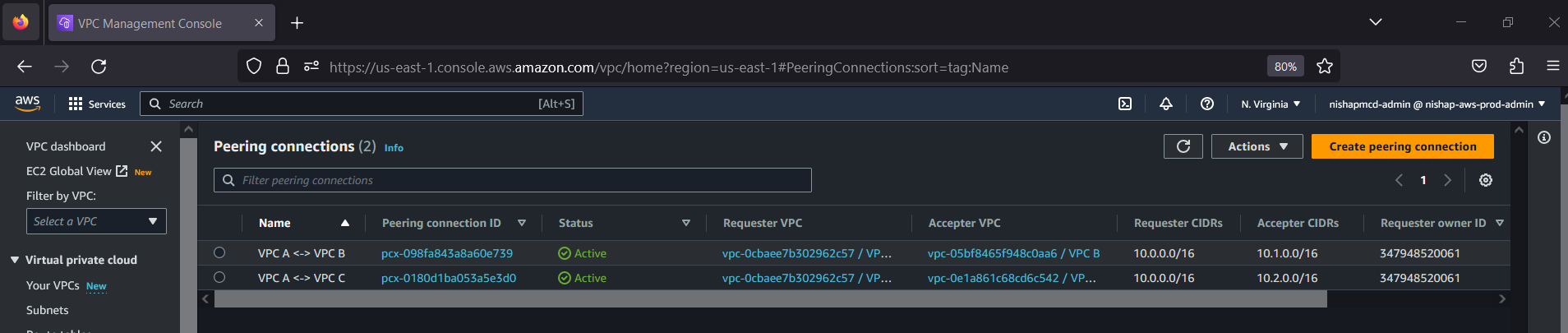Collapse the Virtual private cloud section
Viewport: 1568px width, 333px height.
coord(15,260)
